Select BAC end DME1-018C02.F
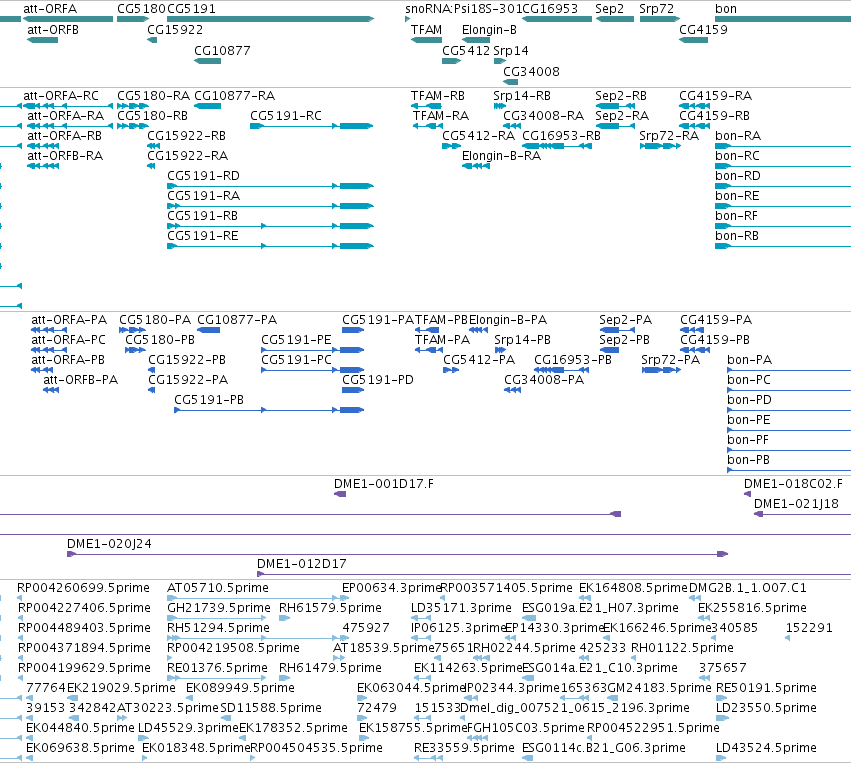 coord(793,484)
